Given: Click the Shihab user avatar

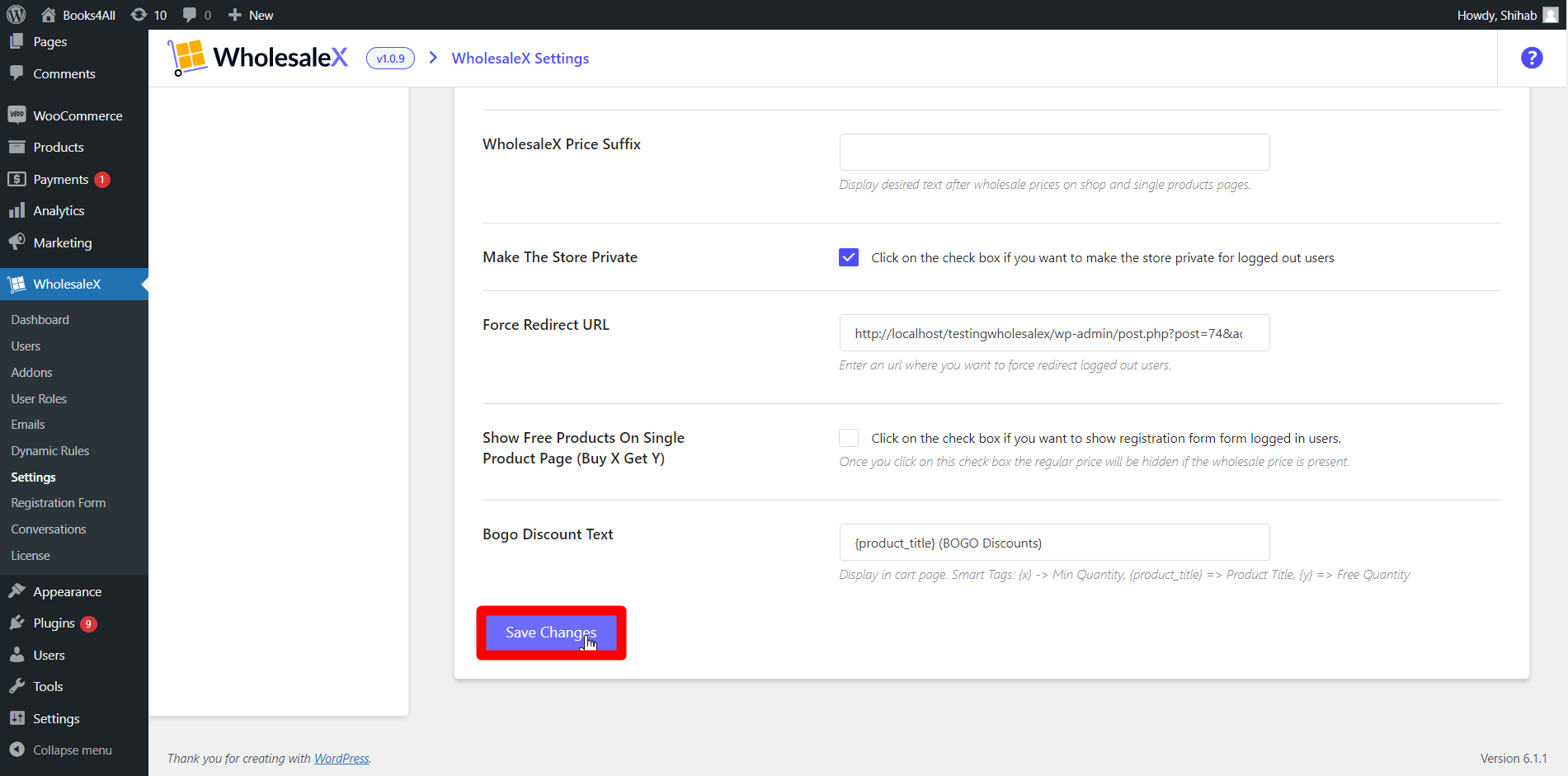Looking at the screenshot, I should pyautogui.click(x=1551, y=15).
